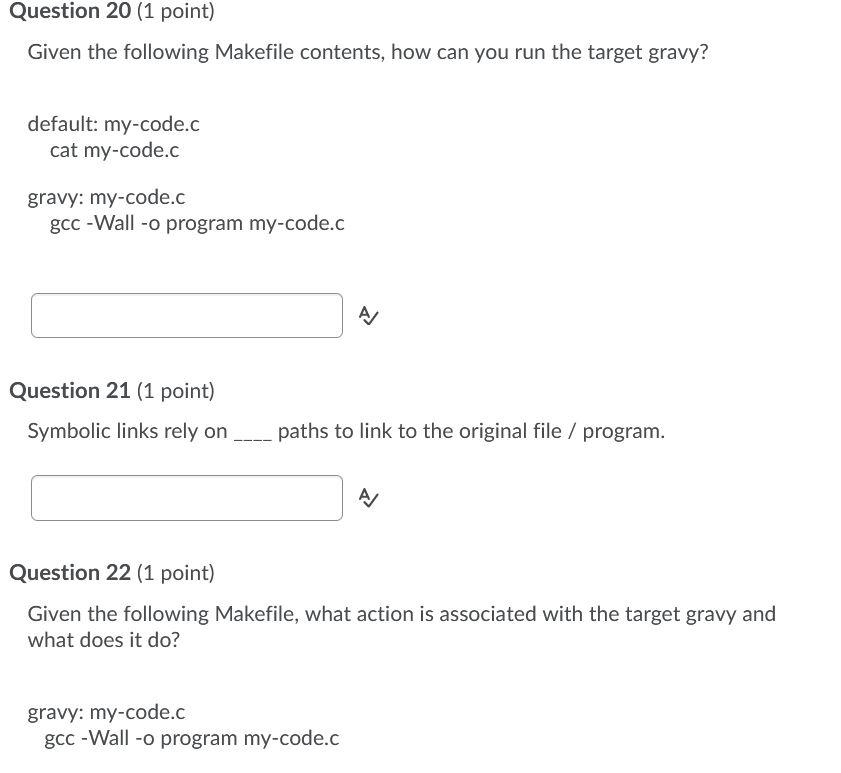841x773 pixels.
Task: Click the gcc compile line under Question 22
Action: coord(193,738)
